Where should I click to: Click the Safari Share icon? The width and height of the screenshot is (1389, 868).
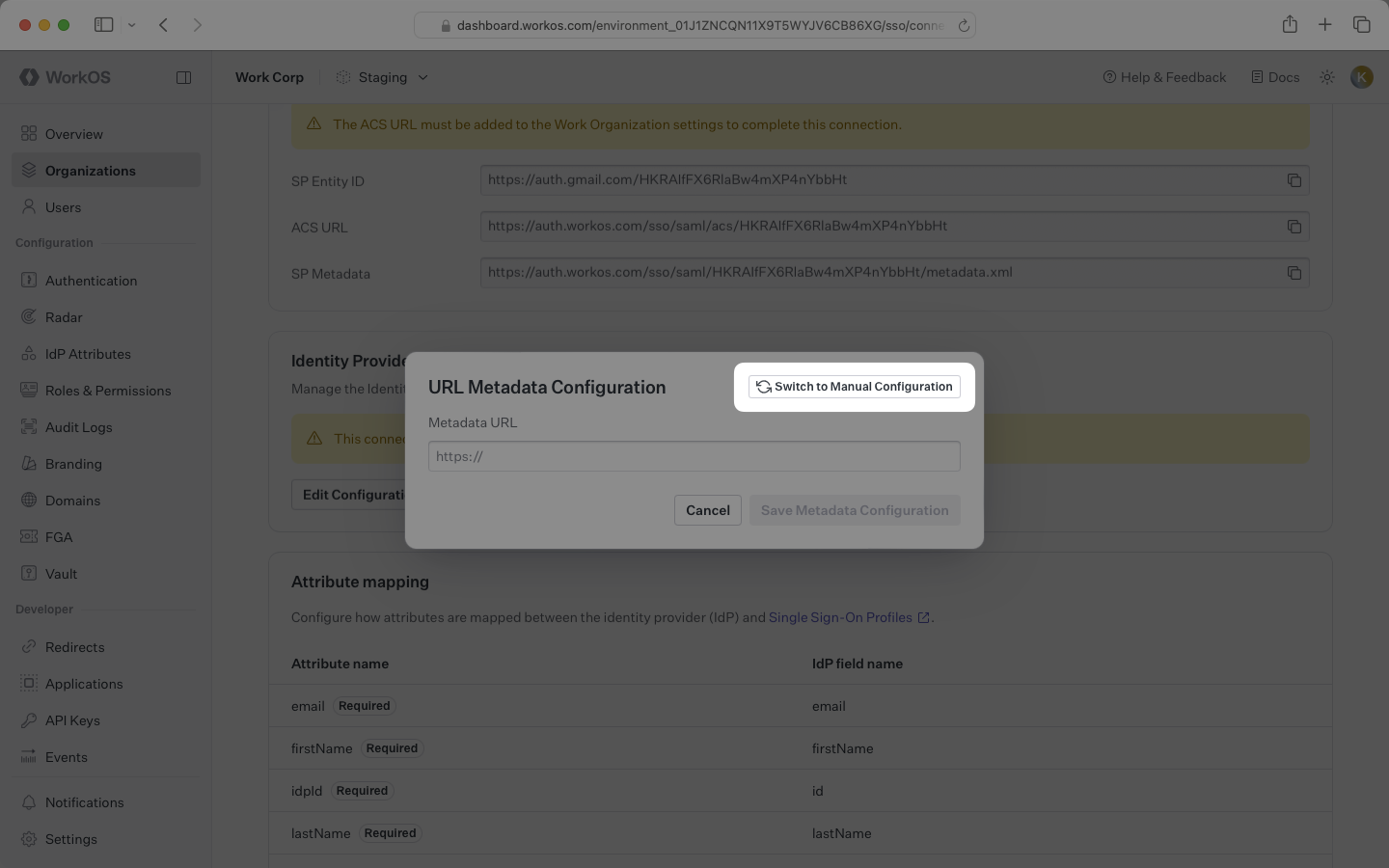(1290, 25)
